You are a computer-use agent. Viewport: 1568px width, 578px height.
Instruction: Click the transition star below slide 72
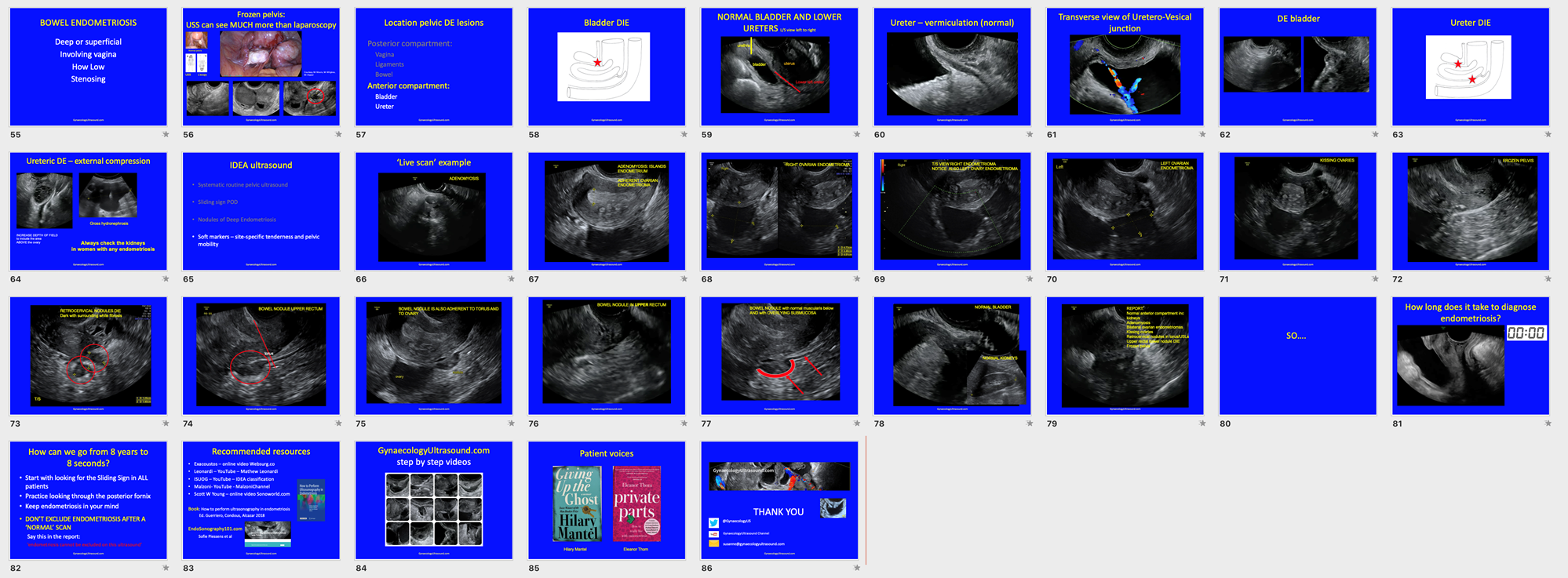tap(1548, 278)
